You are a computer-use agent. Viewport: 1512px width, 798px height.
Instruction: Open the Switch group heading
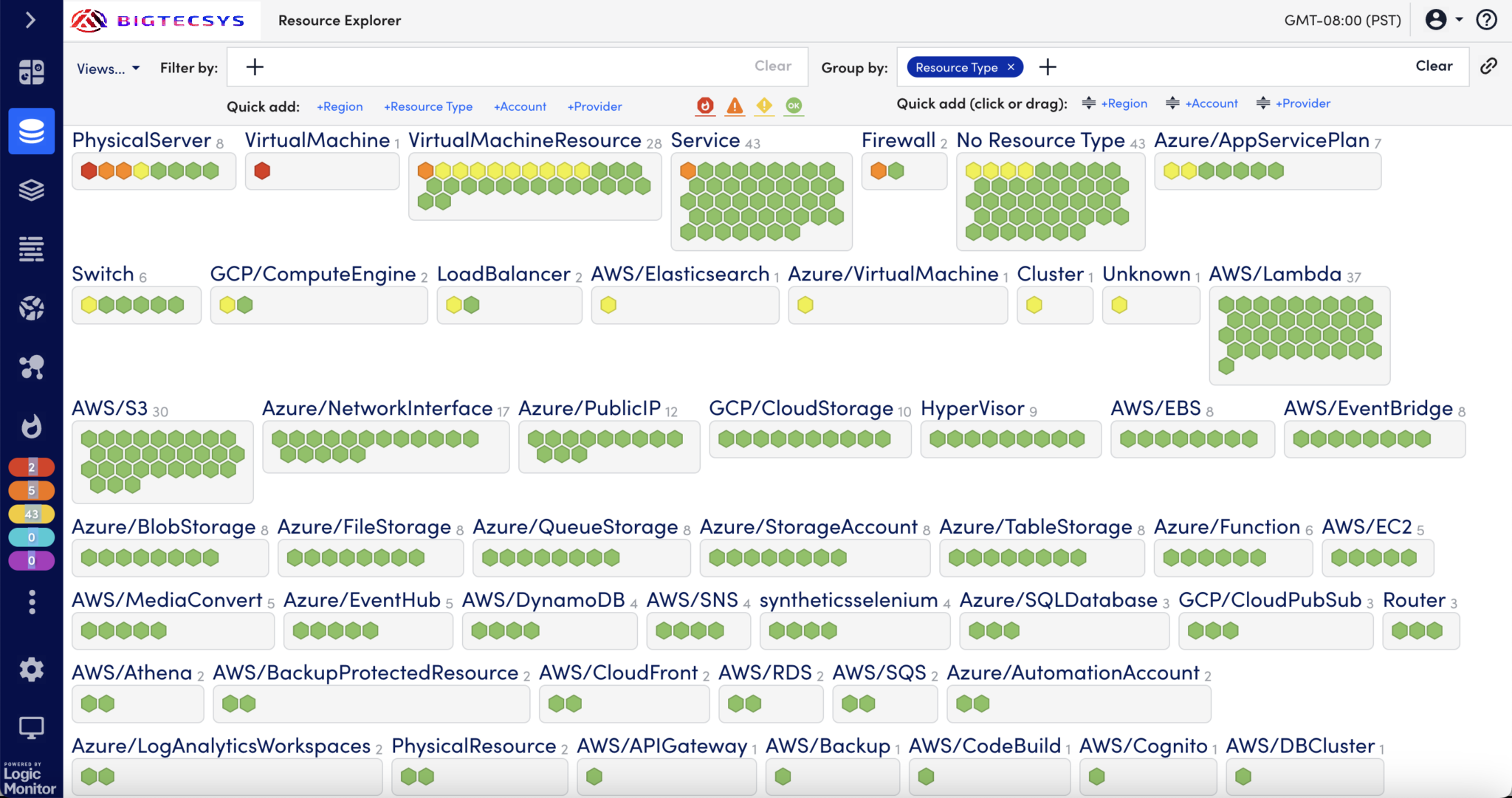pos(103,274)
